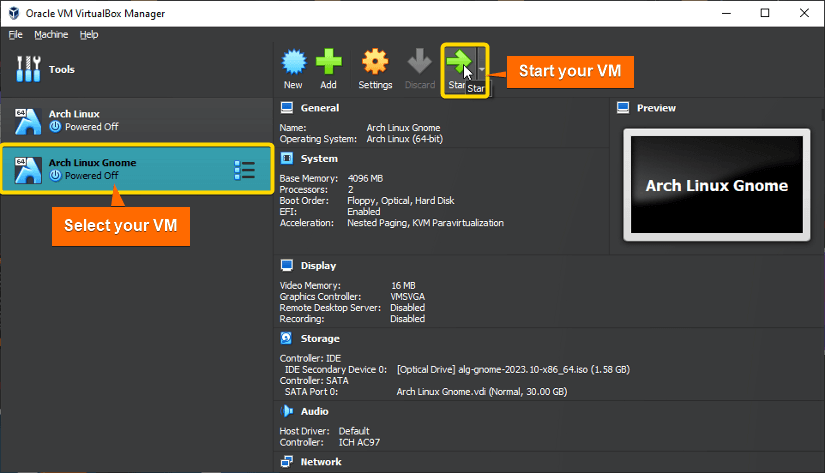Close the VirtualBox Manager window

point(804,13)
